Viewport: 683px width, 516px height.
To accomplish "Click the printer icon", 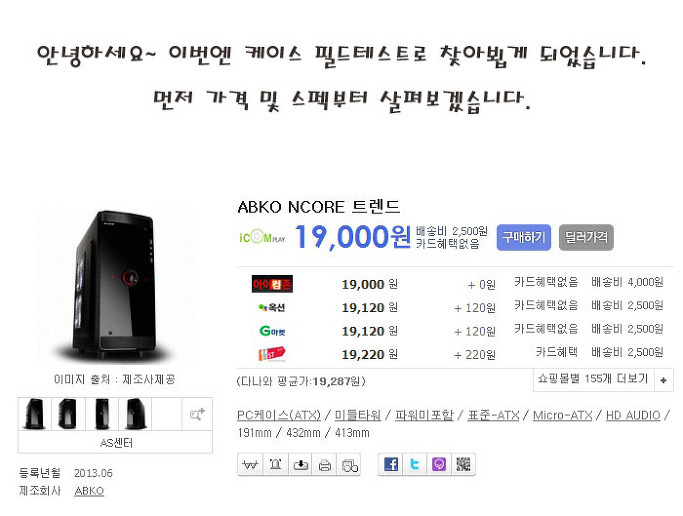I will point(325,465).
